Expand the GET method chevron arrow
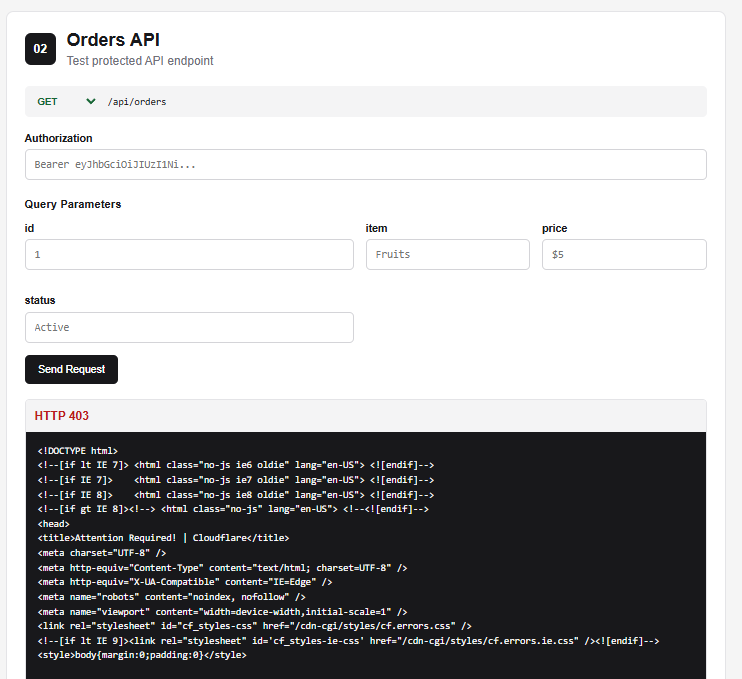Image resolution: width=742 pixels, height=679 pixels. tap(91, 101)
